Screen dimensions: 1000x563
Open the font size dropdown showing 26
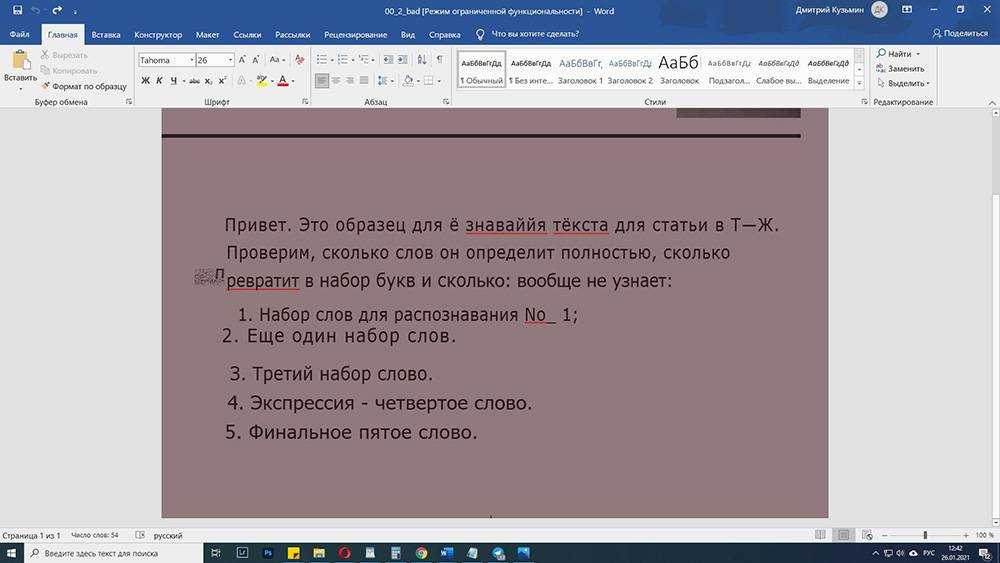click(230, 60)
